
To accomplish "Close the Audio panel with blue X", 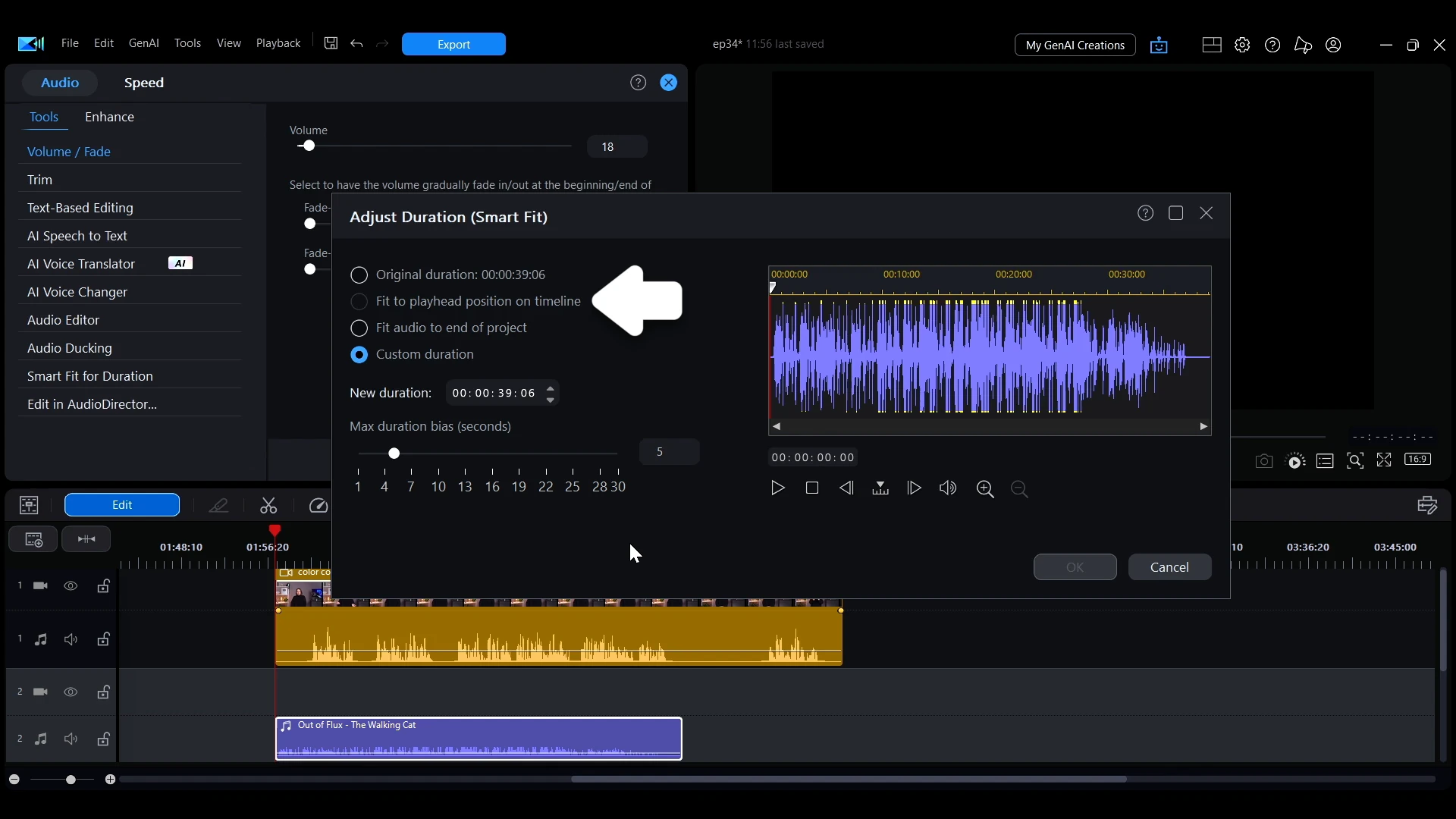I will (x=669, y=83).
